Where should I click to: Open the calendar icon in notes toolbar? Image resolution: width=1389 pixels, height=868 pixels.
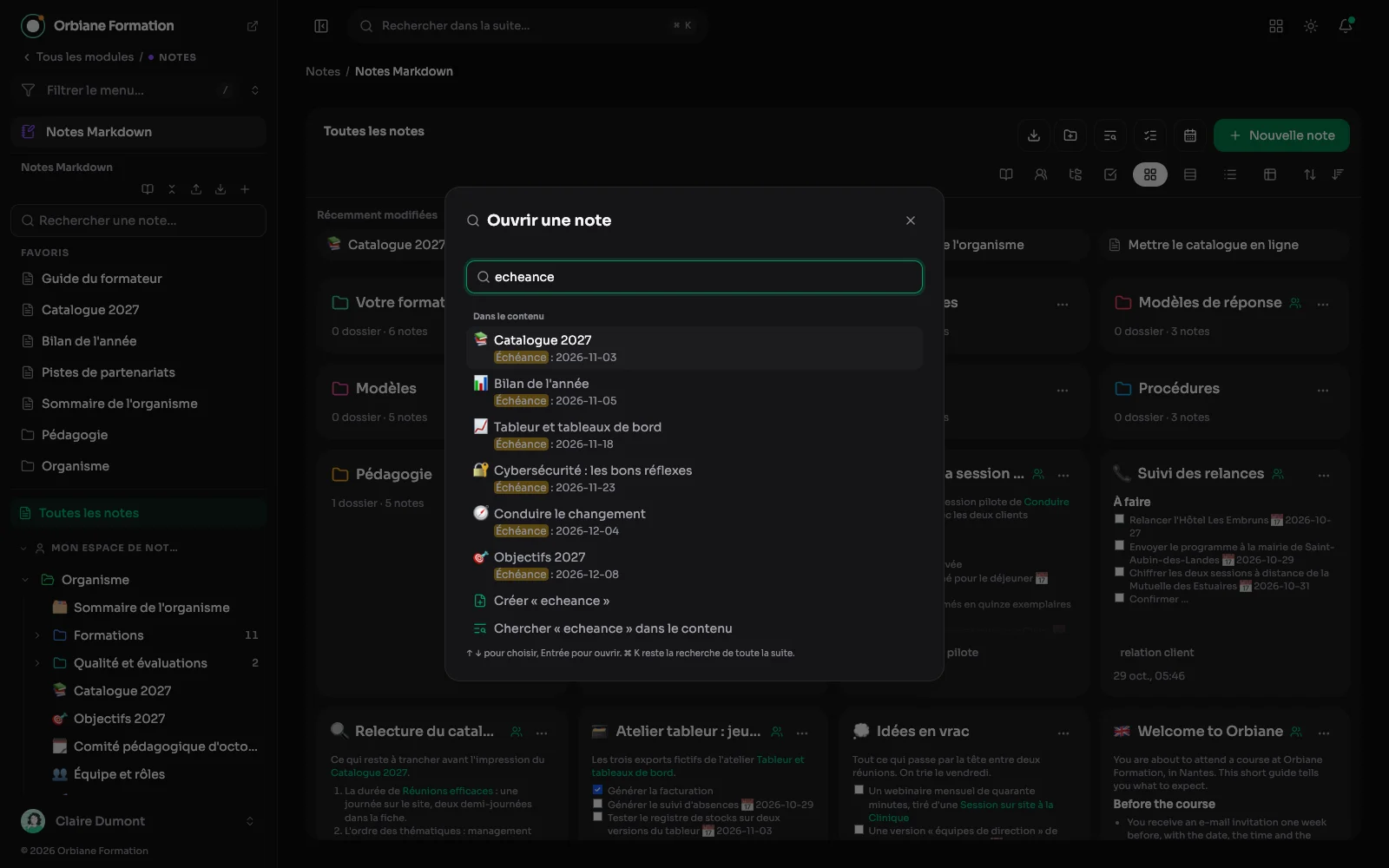1190,135
